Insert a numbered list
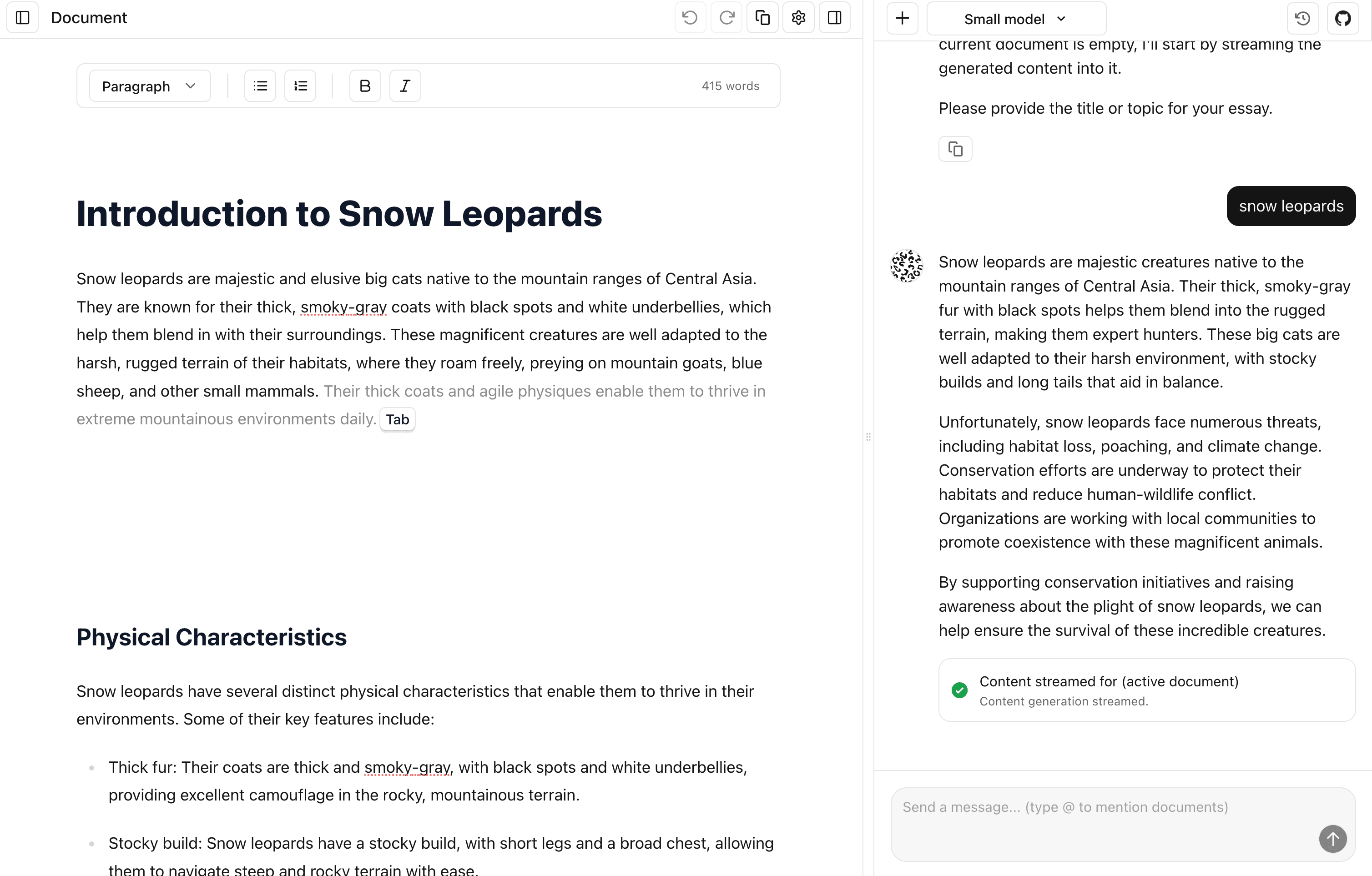Viewport: 1372px width, 876px height. point(300,86)
